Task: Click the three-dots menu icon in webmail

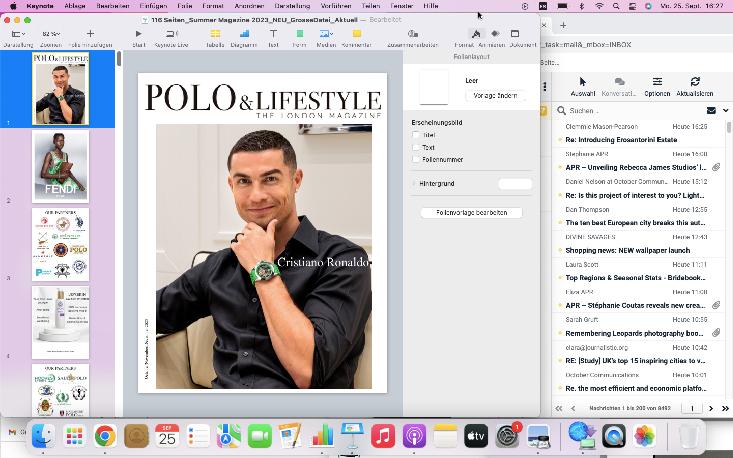Action: click(x=545, y=87)
